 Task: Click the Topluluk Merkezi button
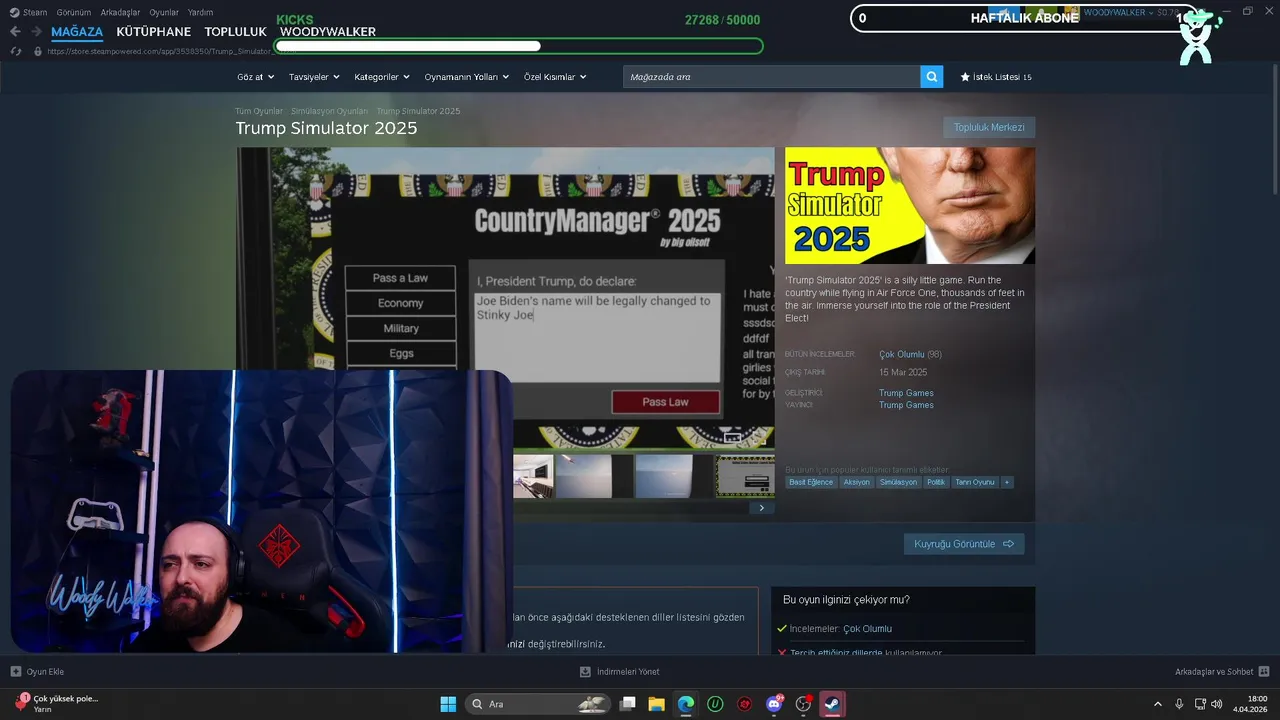(x=989, y=127)
